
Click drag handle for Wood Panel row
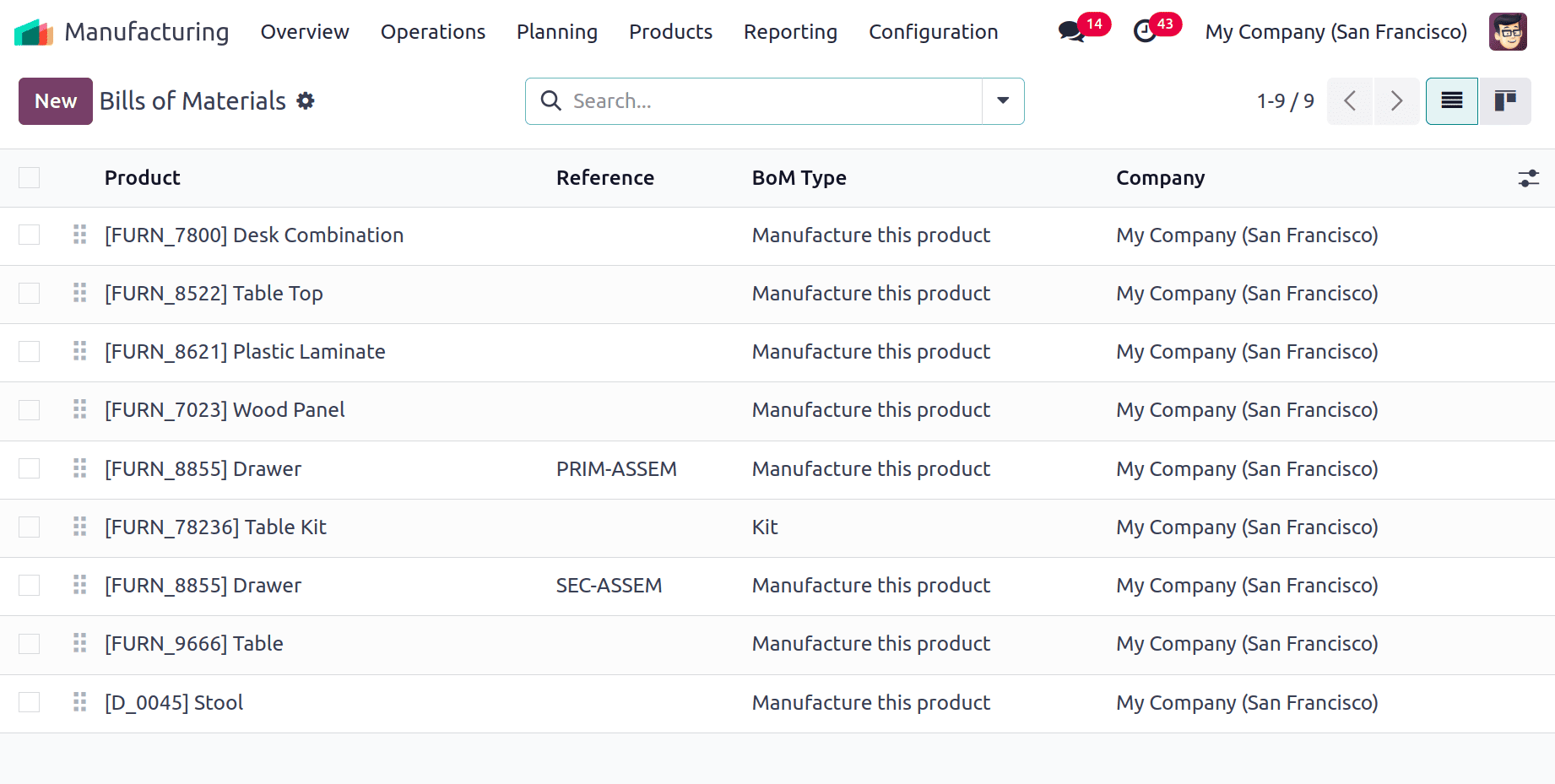(x=80, y=409)
